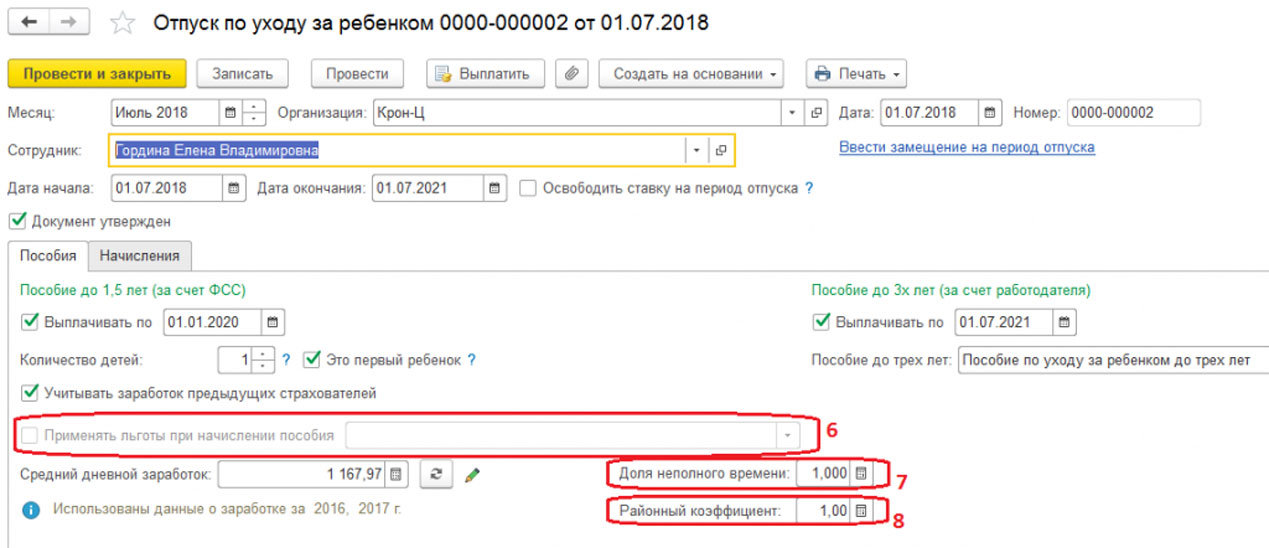Toggle employer benefit Выплачивать по checkbox
Image resolution: width=1269 pixels, height=548 pixels.
coord(821,322)
